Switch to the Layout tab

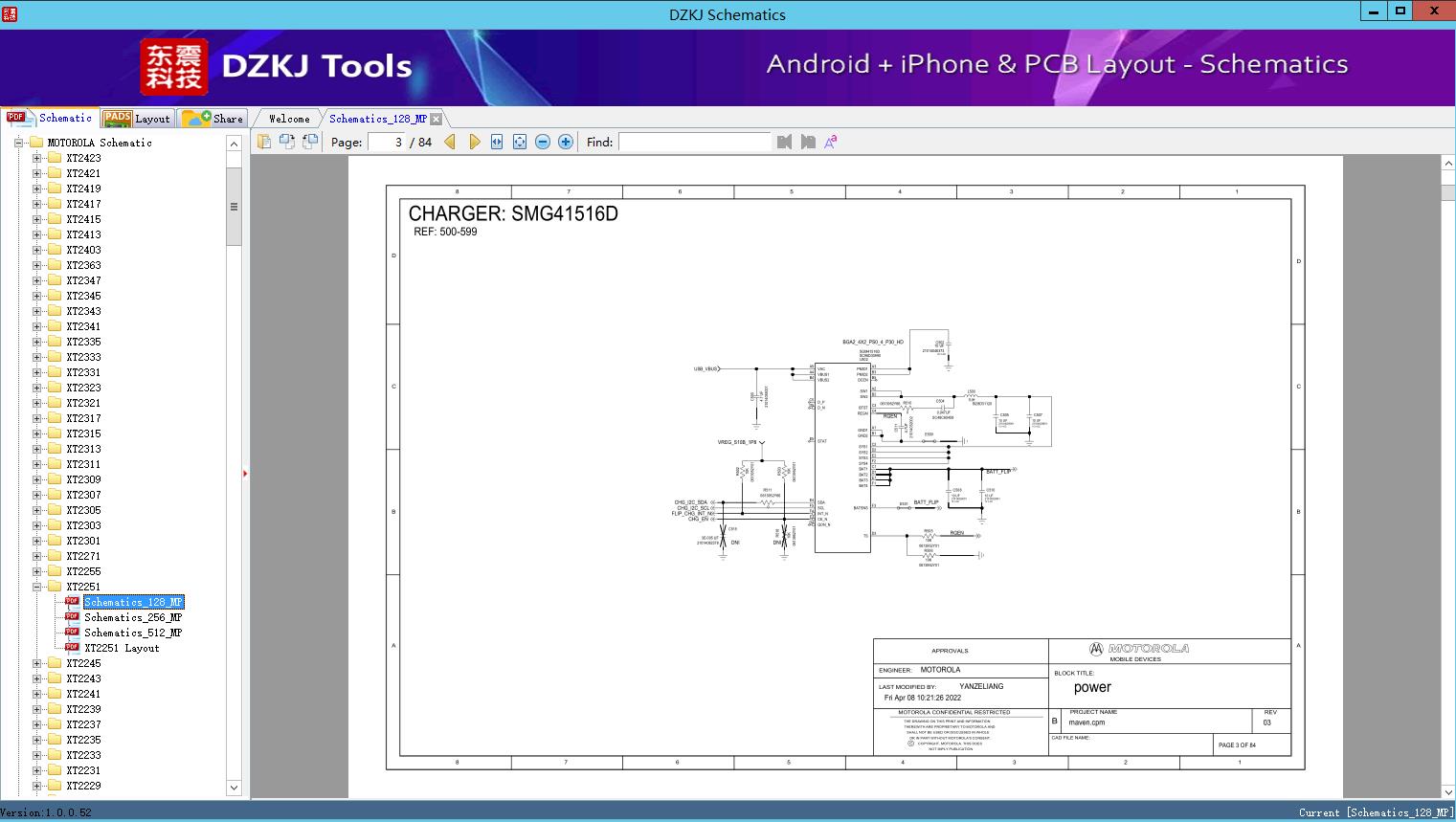(137, 119)
